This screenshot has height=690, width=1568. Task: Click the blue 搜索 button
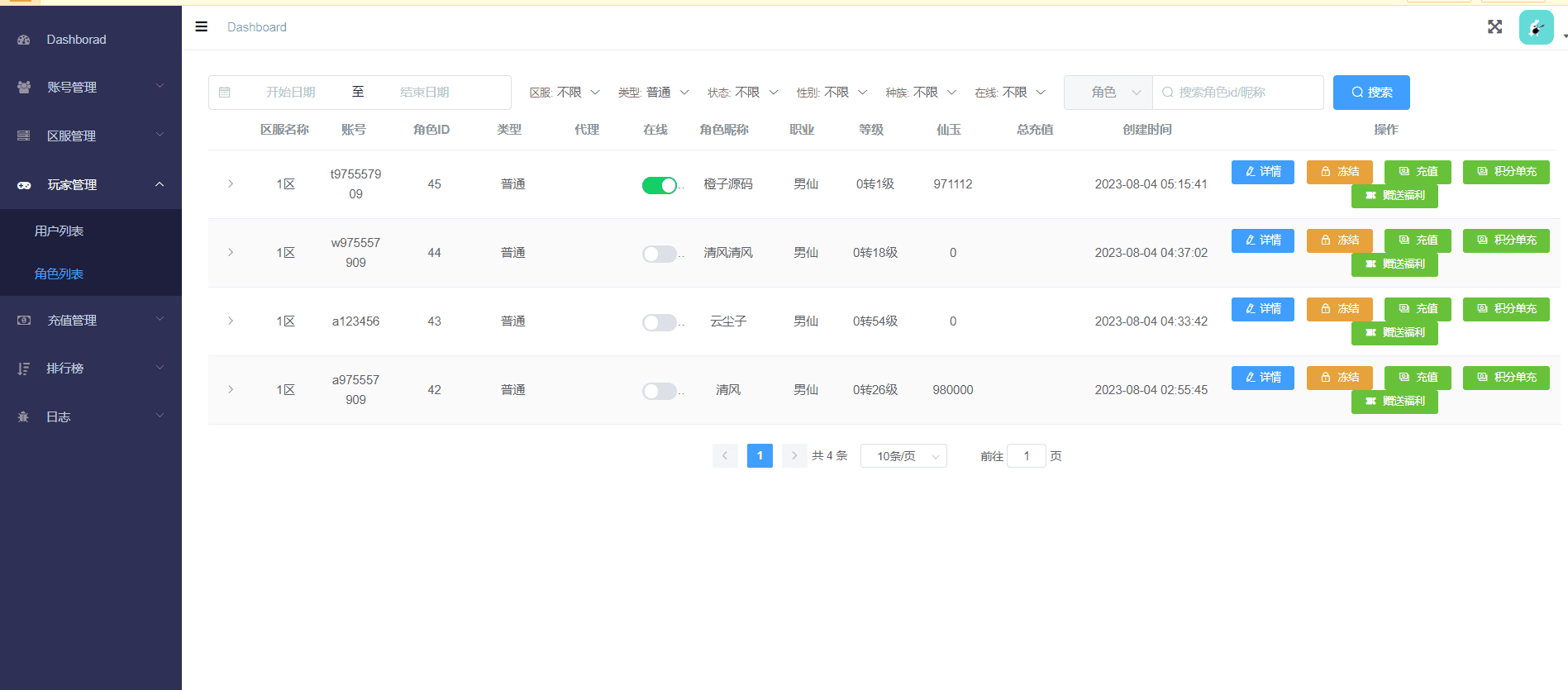coord(1370,93)
